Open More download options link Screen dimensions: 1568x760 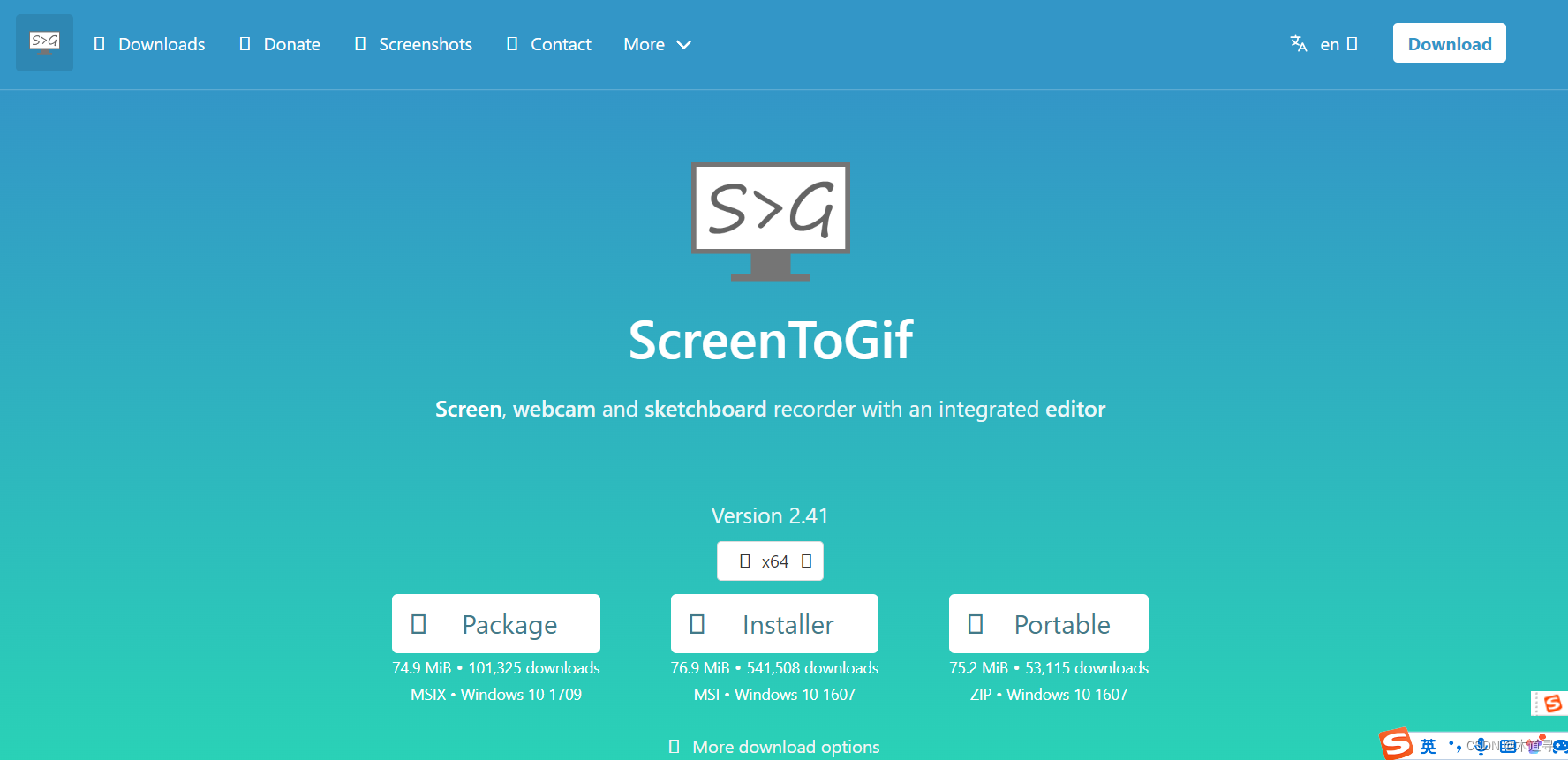(774, 747)
